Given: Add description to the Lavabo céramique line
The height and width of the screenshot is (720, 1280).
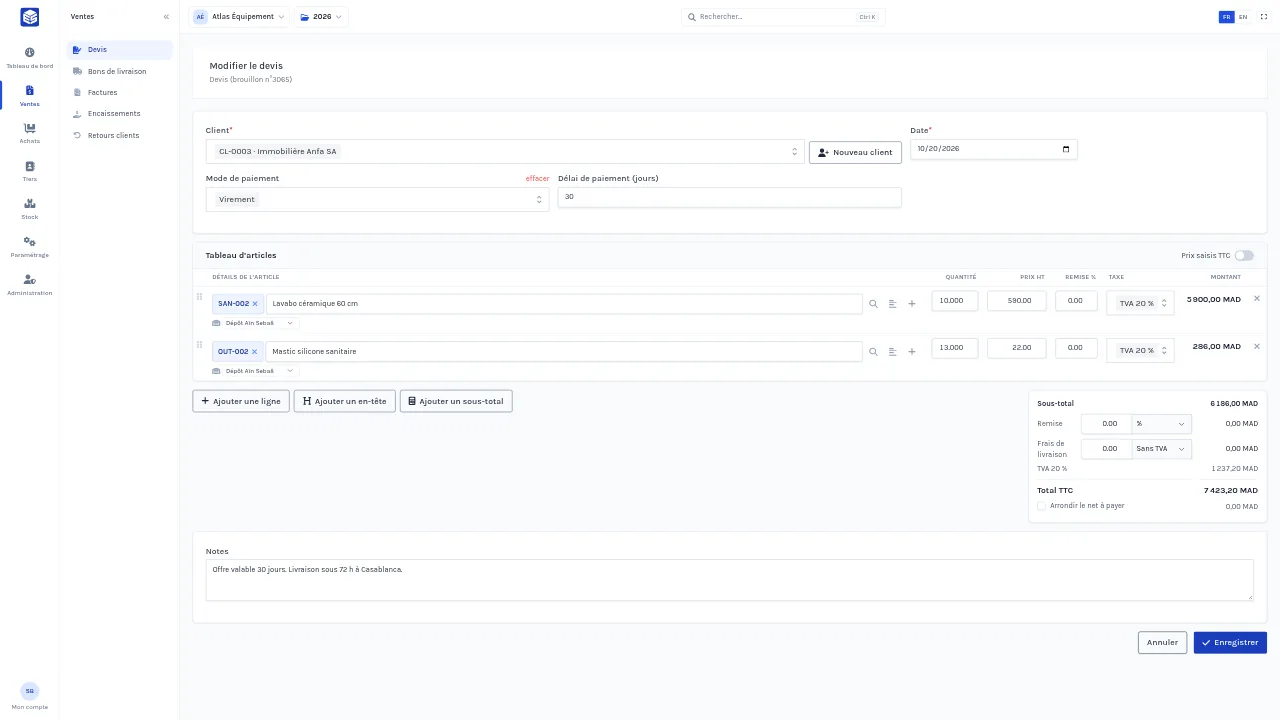Looking at the screenshot, I should click(x=892, y=304).
